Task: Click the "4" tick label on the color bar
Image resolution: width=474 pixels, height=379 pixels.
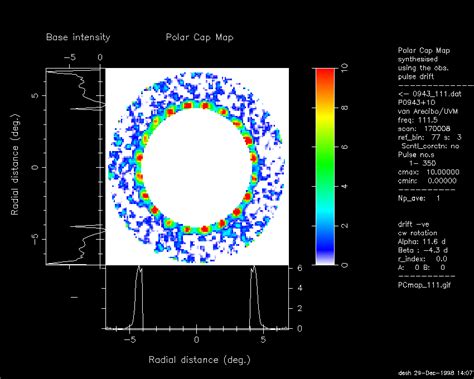Action: click(x=345, y=186)
